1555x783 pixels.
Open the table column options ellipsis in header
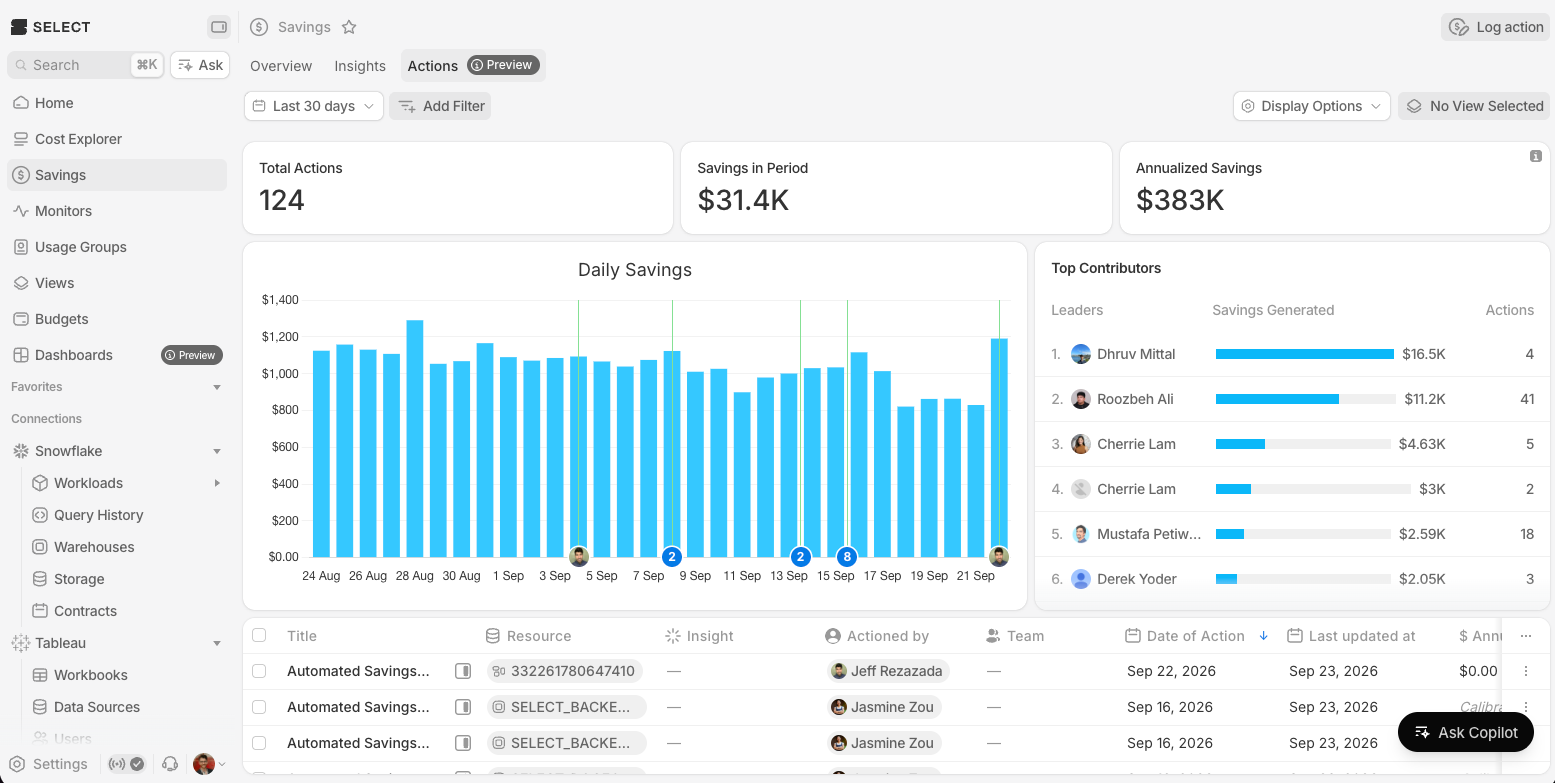[1526, 636]
